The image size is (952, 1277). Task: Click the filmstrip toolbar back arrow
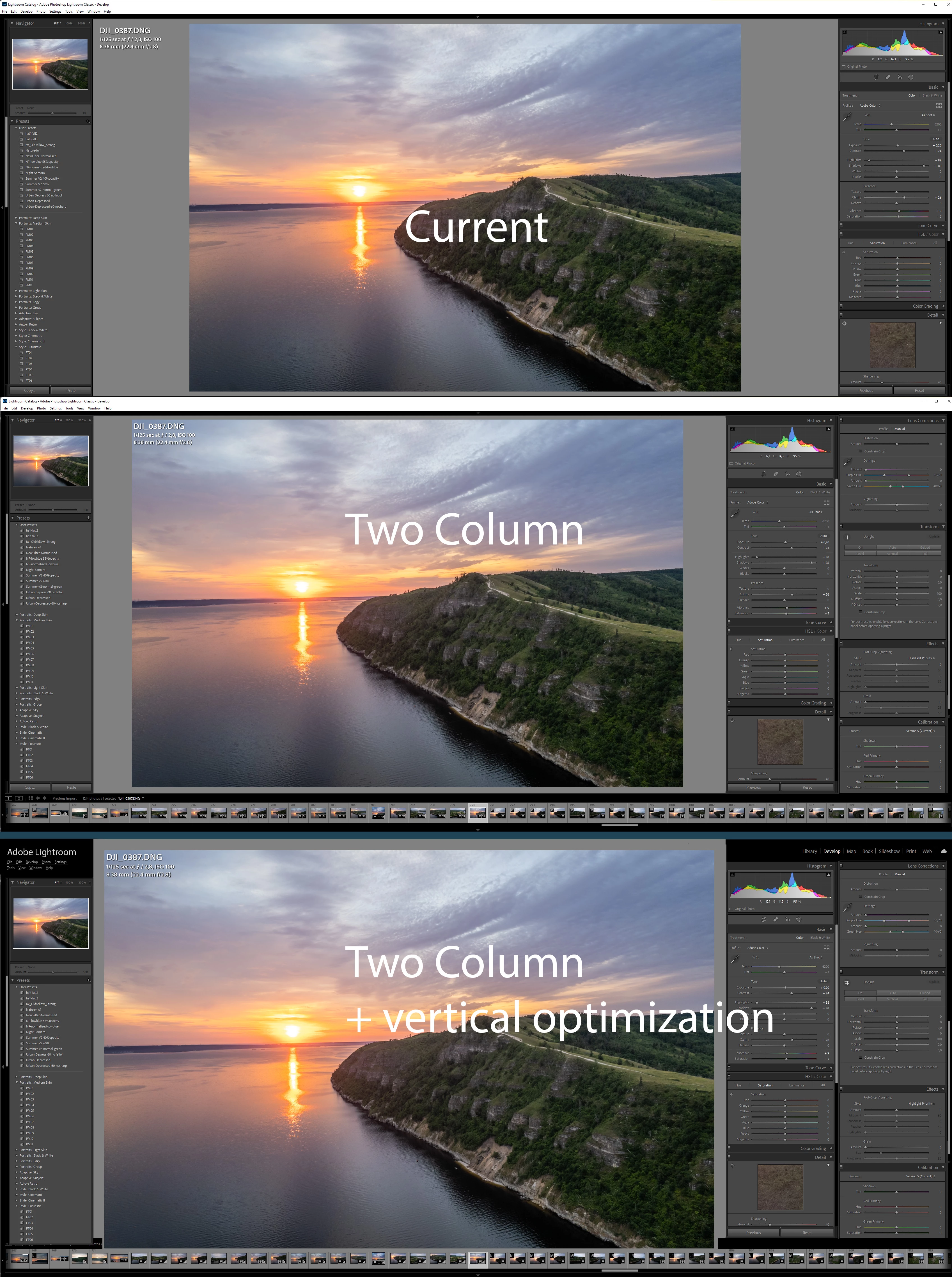click(38, 798)
